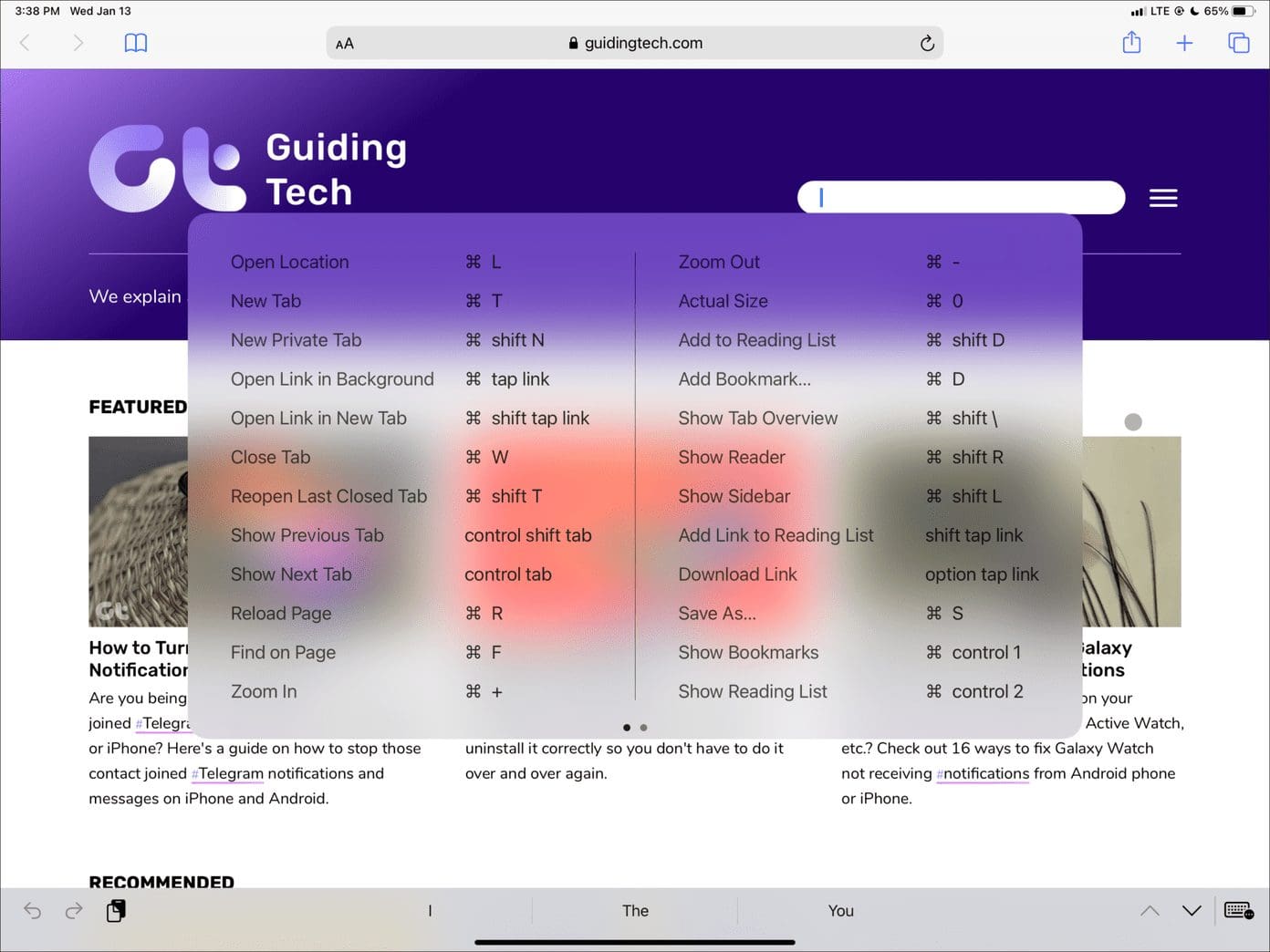
Task: Tap the keyboard undo arrow
Action: point(32,910)
